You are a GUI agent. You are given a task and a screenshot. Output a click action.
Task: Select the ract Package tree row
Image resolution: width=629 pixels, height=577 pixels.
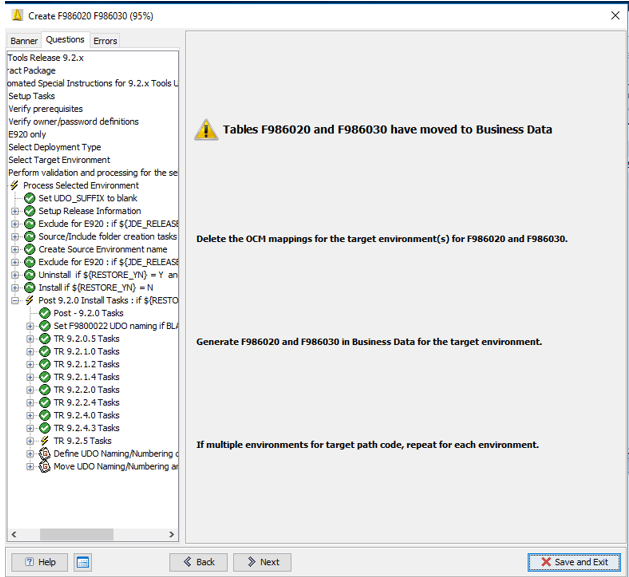[32, 71]
